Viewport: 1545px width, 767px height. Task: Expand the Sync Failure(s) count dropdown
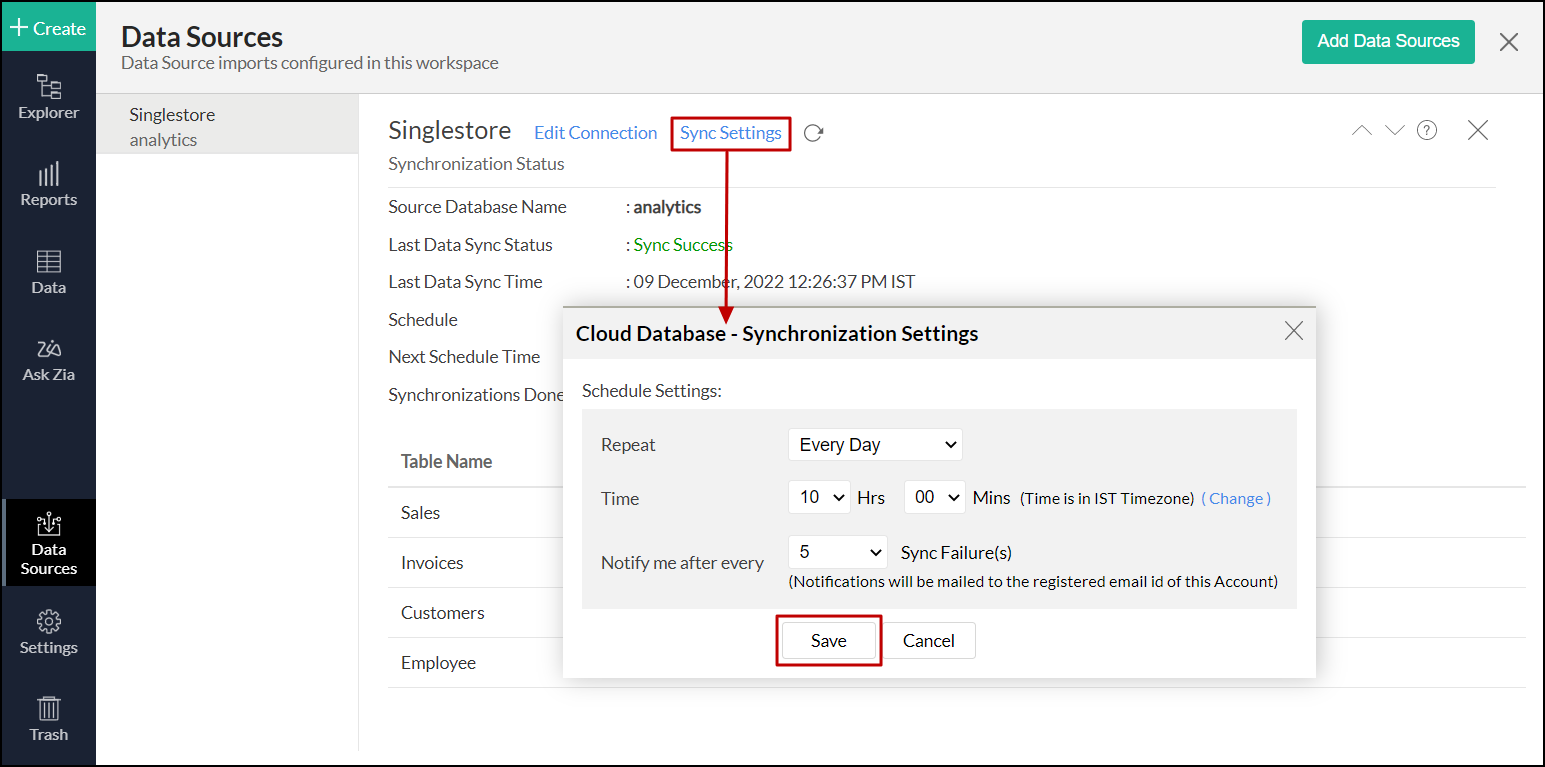pos(837,552)
